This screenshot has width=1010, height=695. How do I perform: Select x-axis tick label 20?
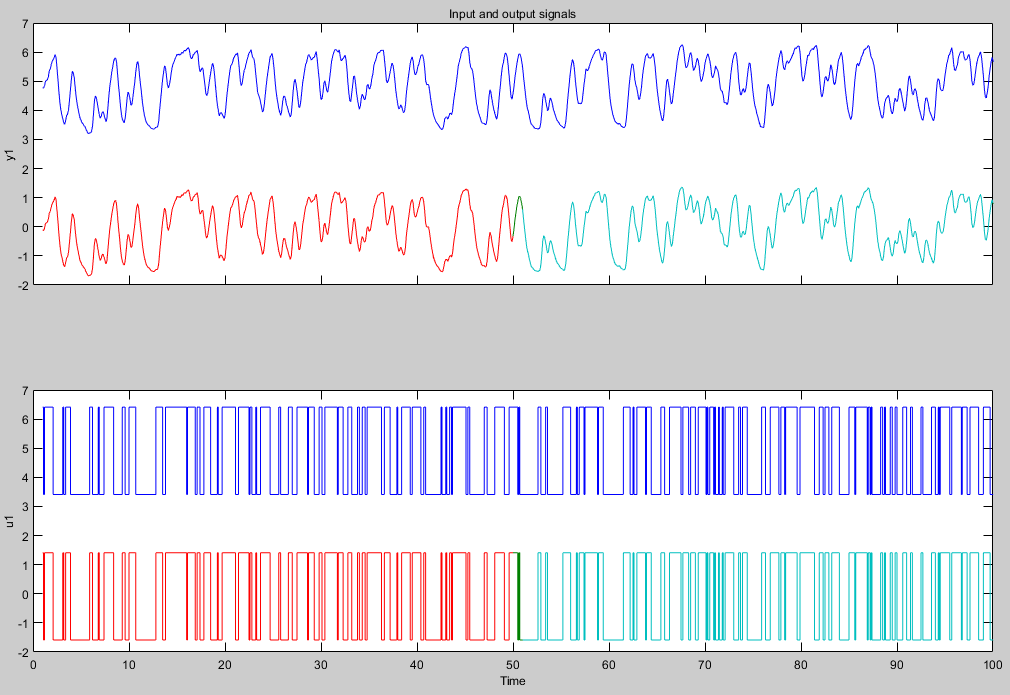point(225,664)
